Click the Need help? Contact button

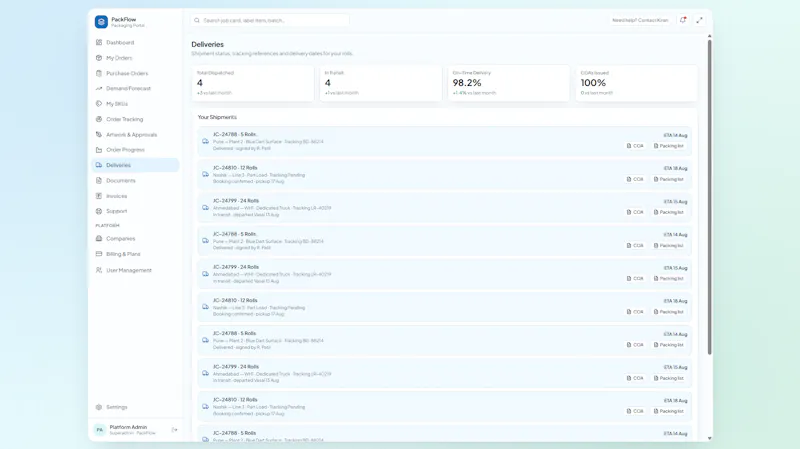click(640, 20)
